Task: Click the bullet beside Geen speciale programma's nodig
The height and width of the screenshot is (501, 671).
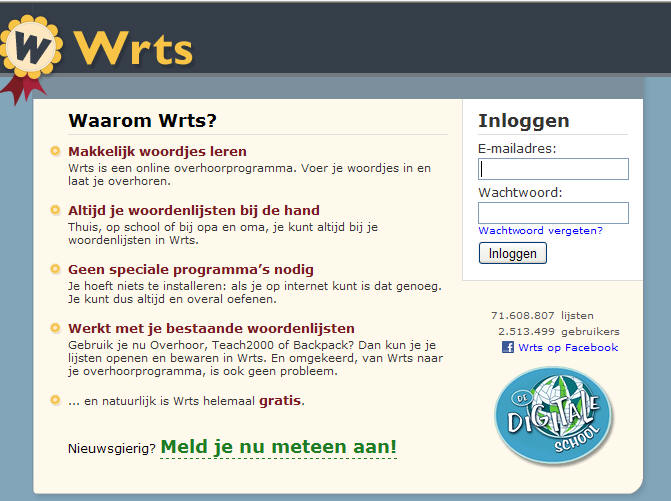Action: coord(55,269)
